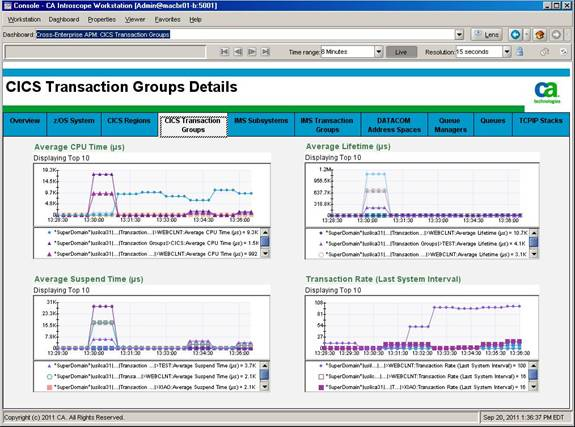Select TEST Average Lifetime 4.1K legend entry
The image size is (575, 427).
[x=422, y=244]
